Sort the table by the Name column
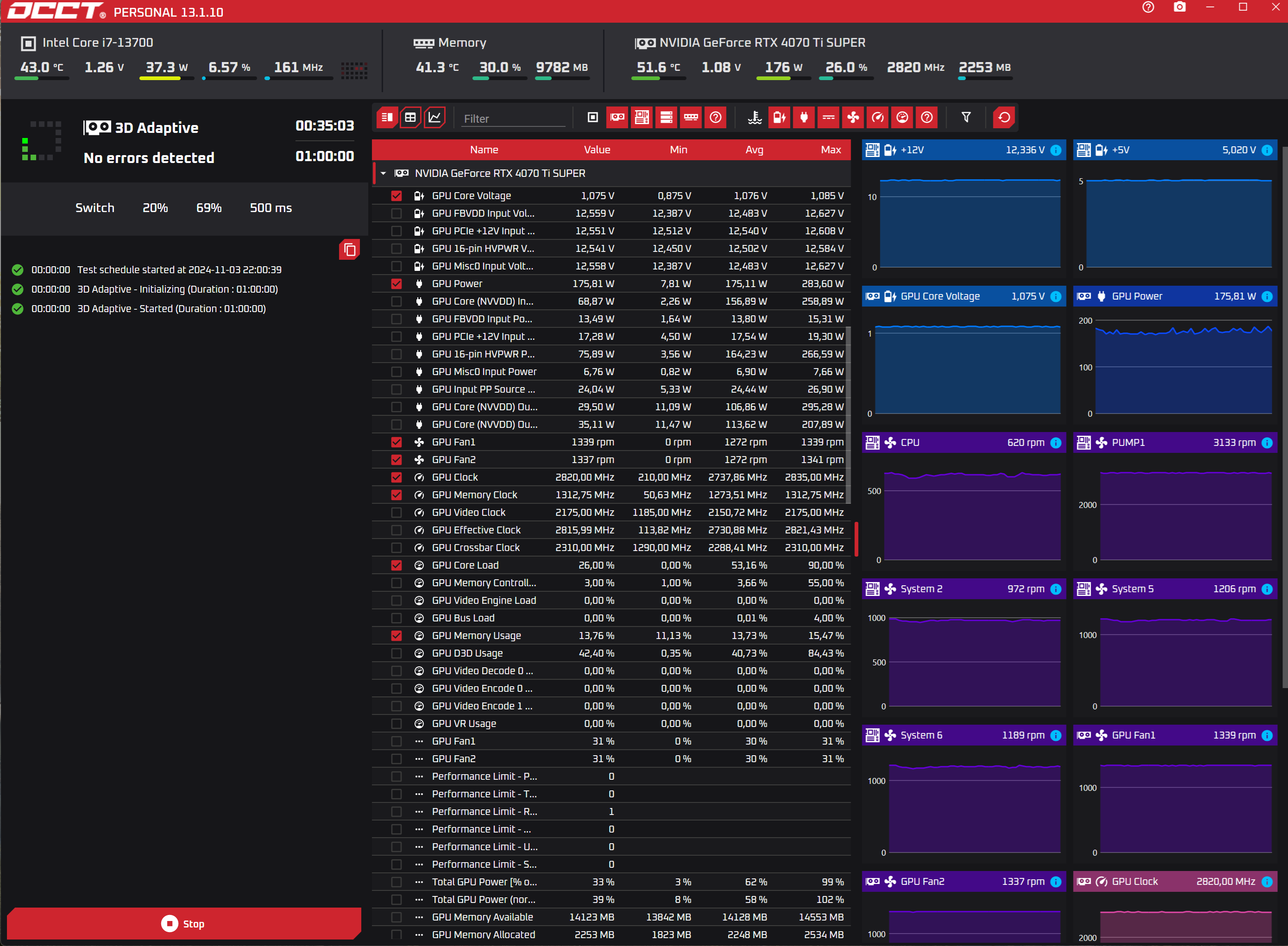 (484, 150)
